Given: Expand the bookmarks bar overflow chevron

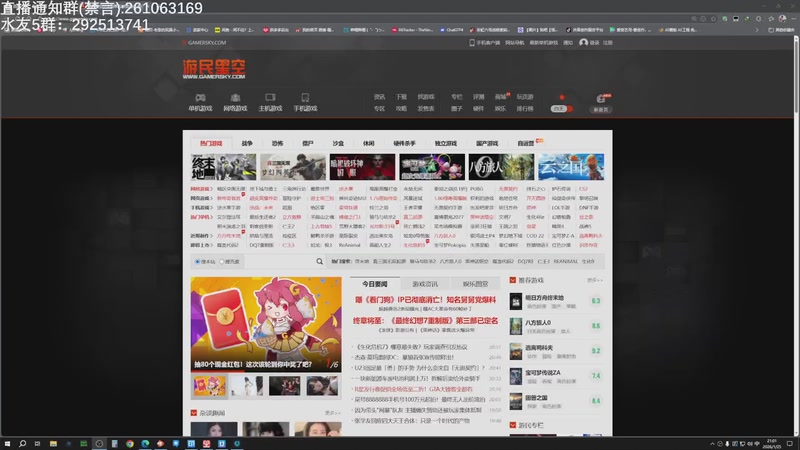Looking at the screenshot, I should pyautogui.click(x=757, y=30).
